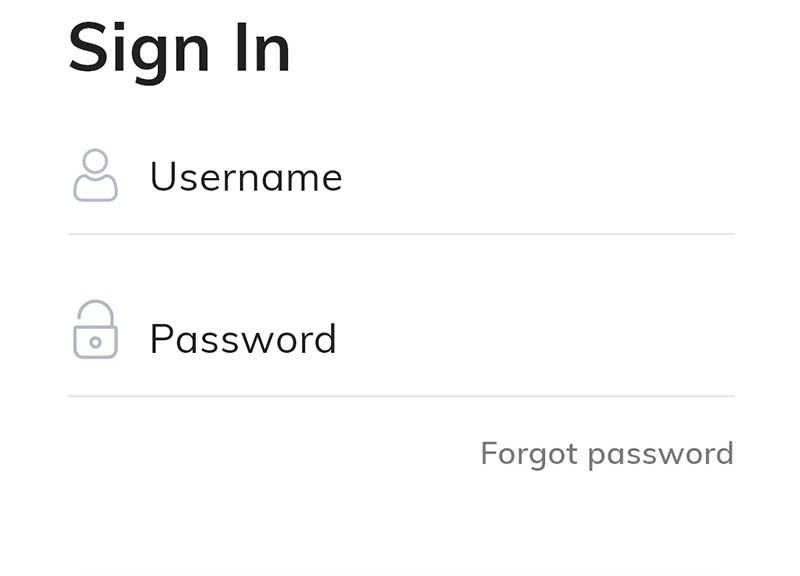Click empty area right of Password text
Screen dimensions: 800x576
536,339
